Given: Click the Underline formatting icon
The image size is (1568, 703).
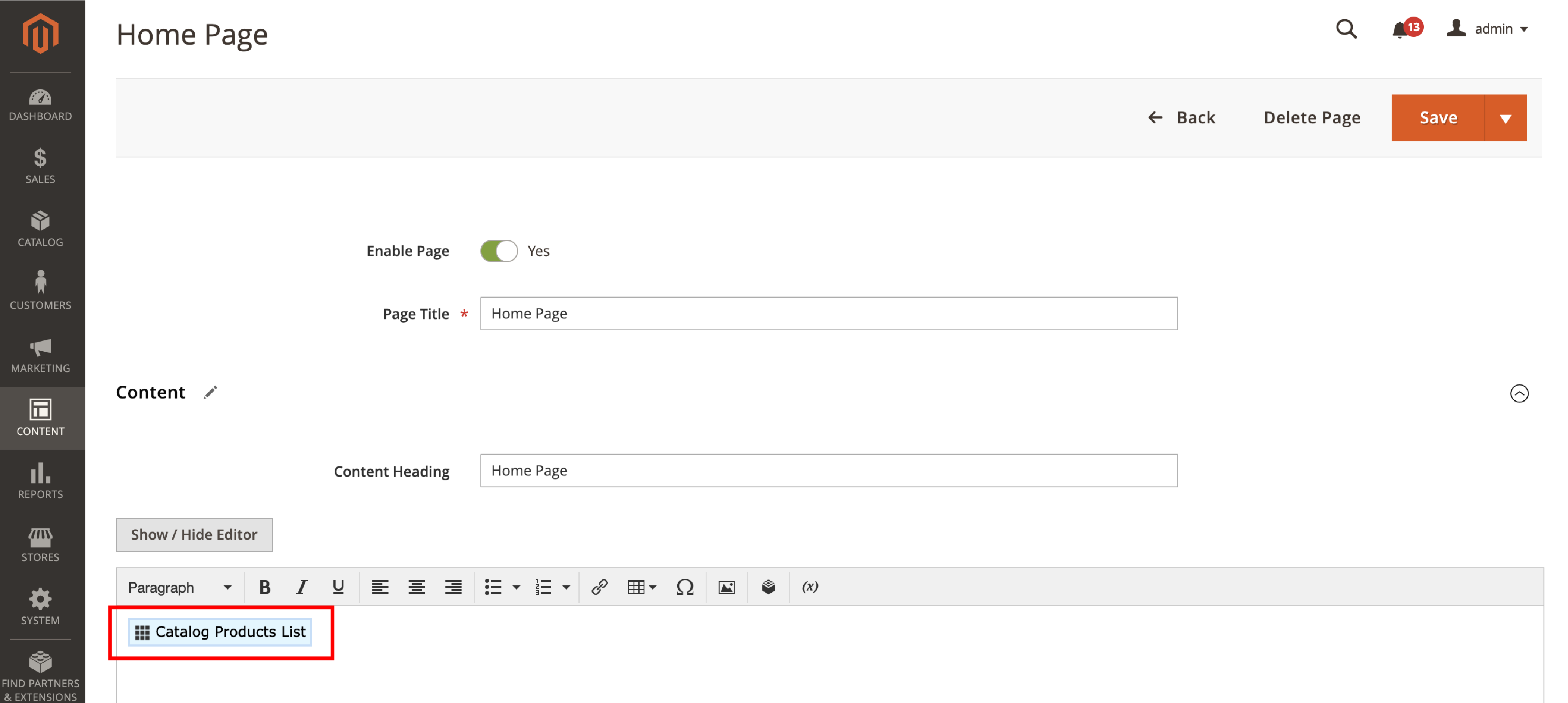Looking at the screenshot, I should pos(338,588).
